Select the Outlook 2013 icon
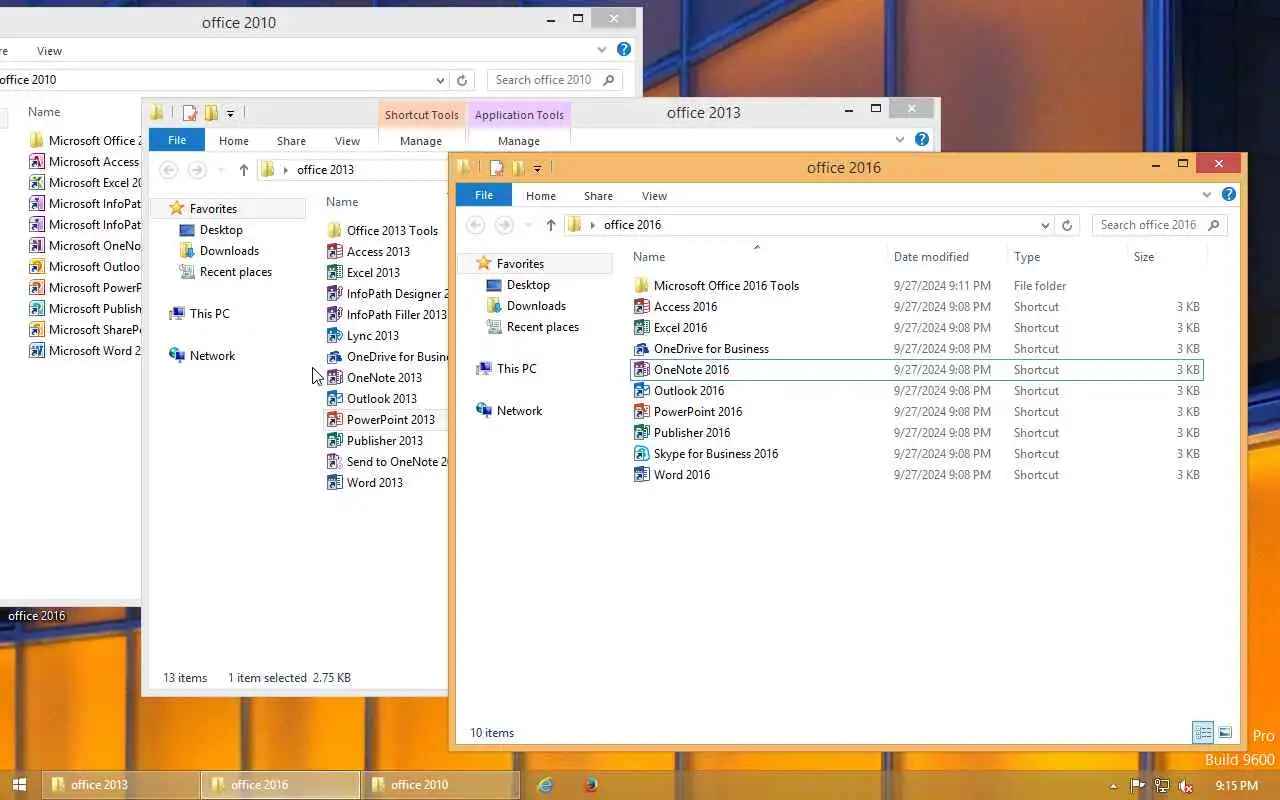1280x800 pixels. (x=335, y=399)
